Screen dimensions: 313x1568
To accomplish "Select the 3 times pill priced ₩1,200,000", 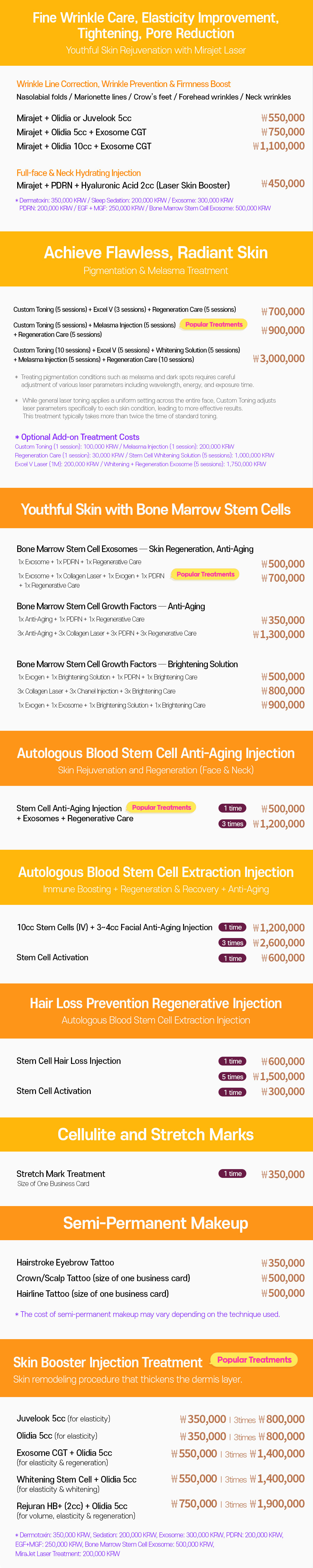I will coord(233,823).
